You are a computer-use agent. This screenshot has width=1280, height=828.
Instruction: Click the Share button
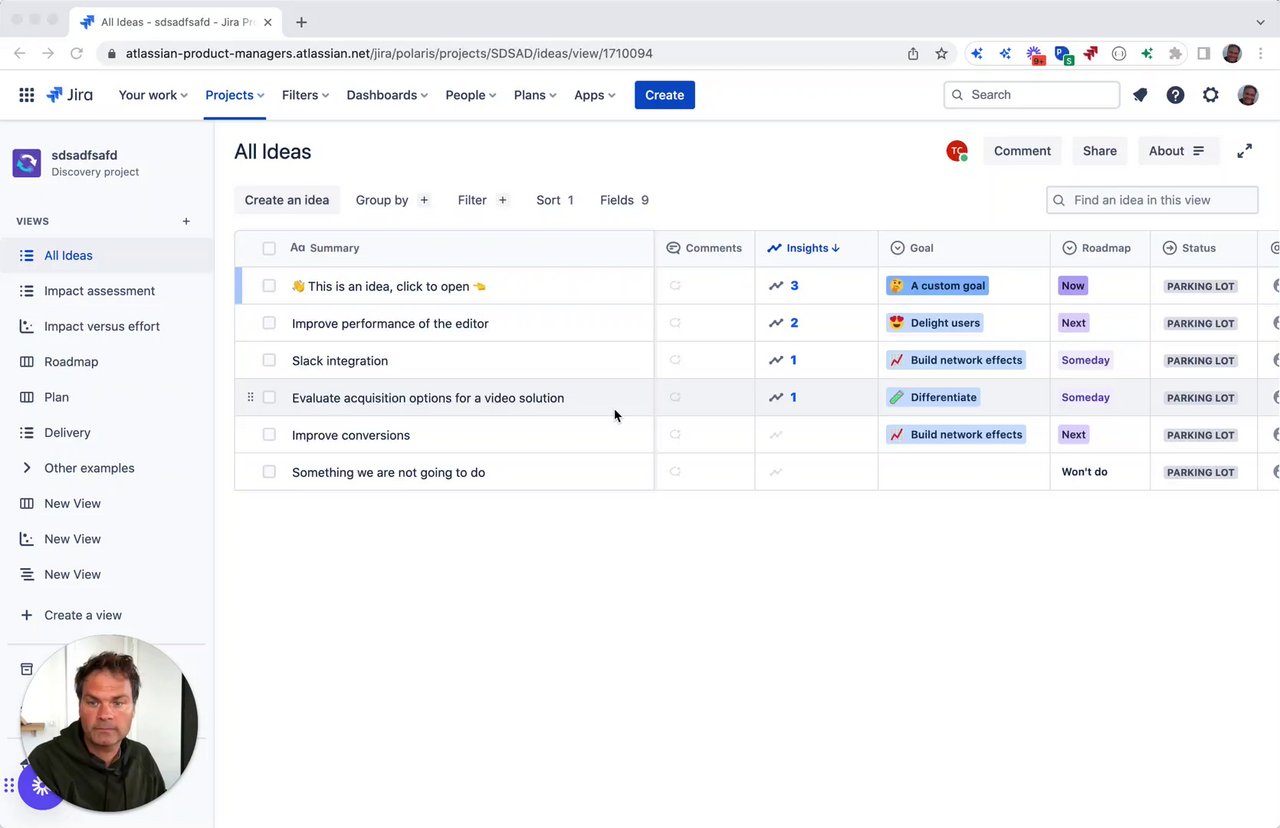pyautogui.click(x=1099, y=151)
